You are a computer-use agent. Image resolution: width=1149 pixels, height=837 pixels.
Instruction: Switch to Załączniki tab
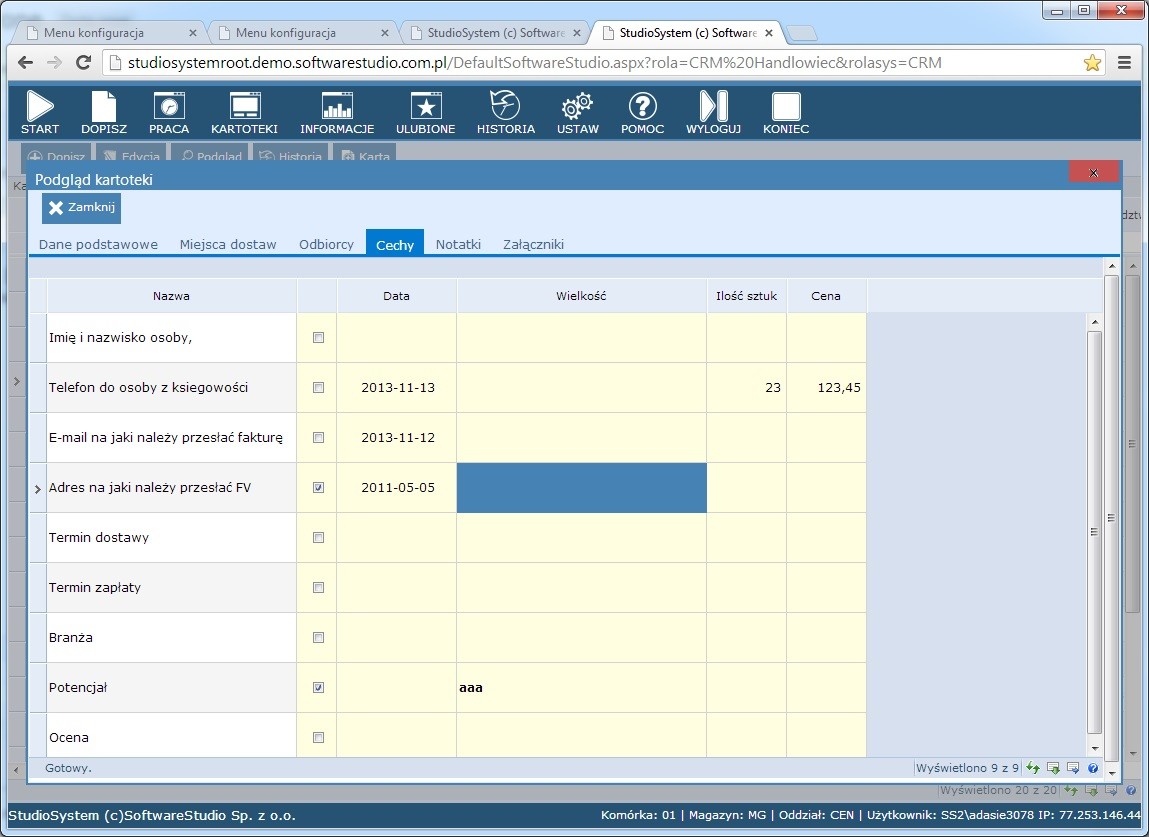[x=533, y=244]
